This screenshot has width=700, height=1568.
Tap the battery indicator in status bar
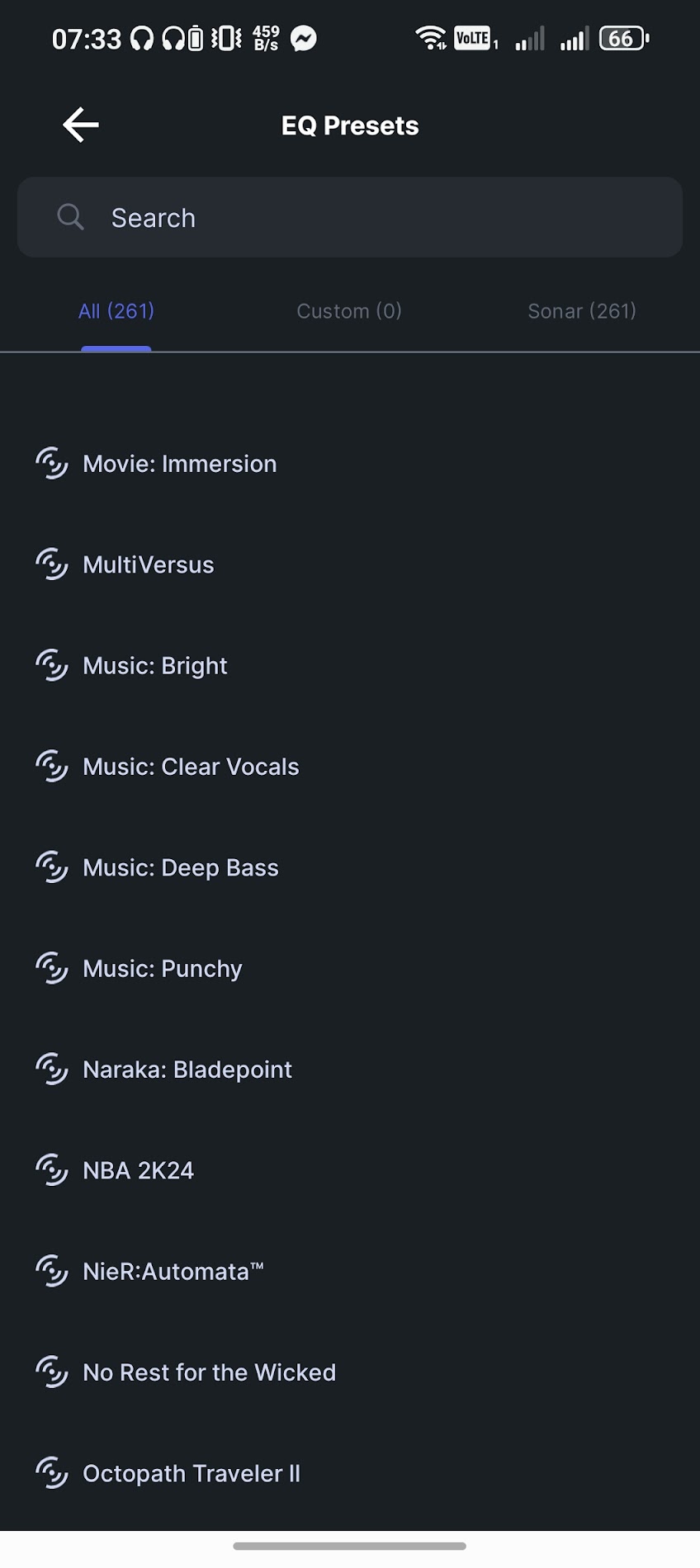click(x=624, y=39)
